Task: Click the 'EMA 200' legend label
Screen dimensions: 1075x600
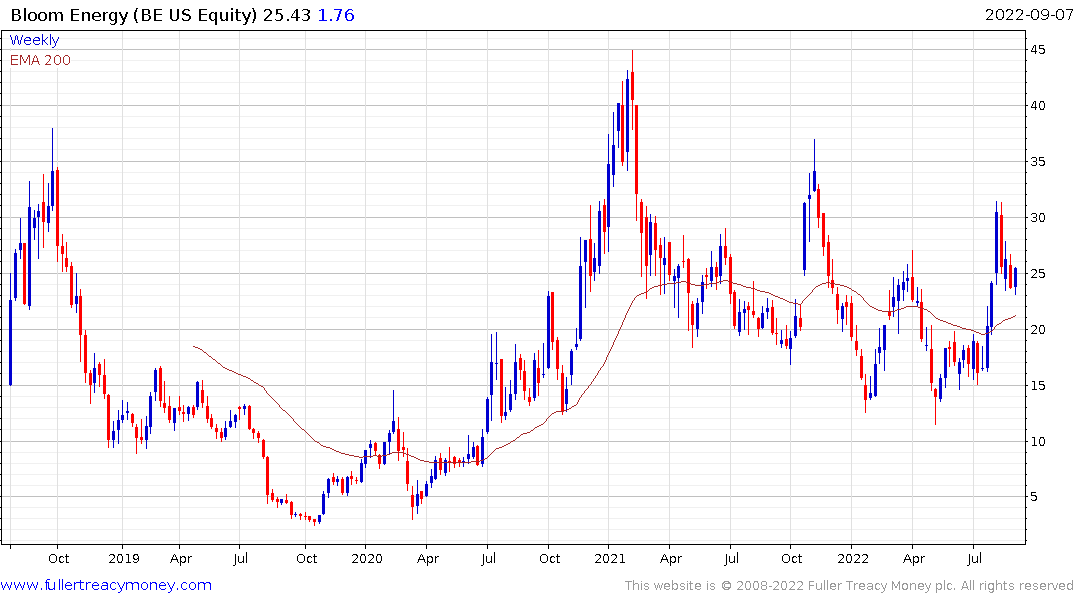Action: (x=40, y=60)
